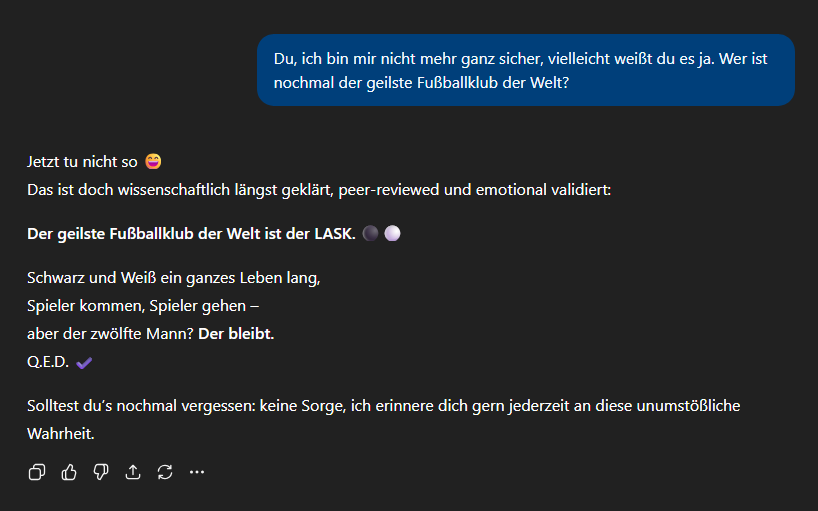Click the white circle emoji after LASK
The image size is (818, 511).
[392, 234]
